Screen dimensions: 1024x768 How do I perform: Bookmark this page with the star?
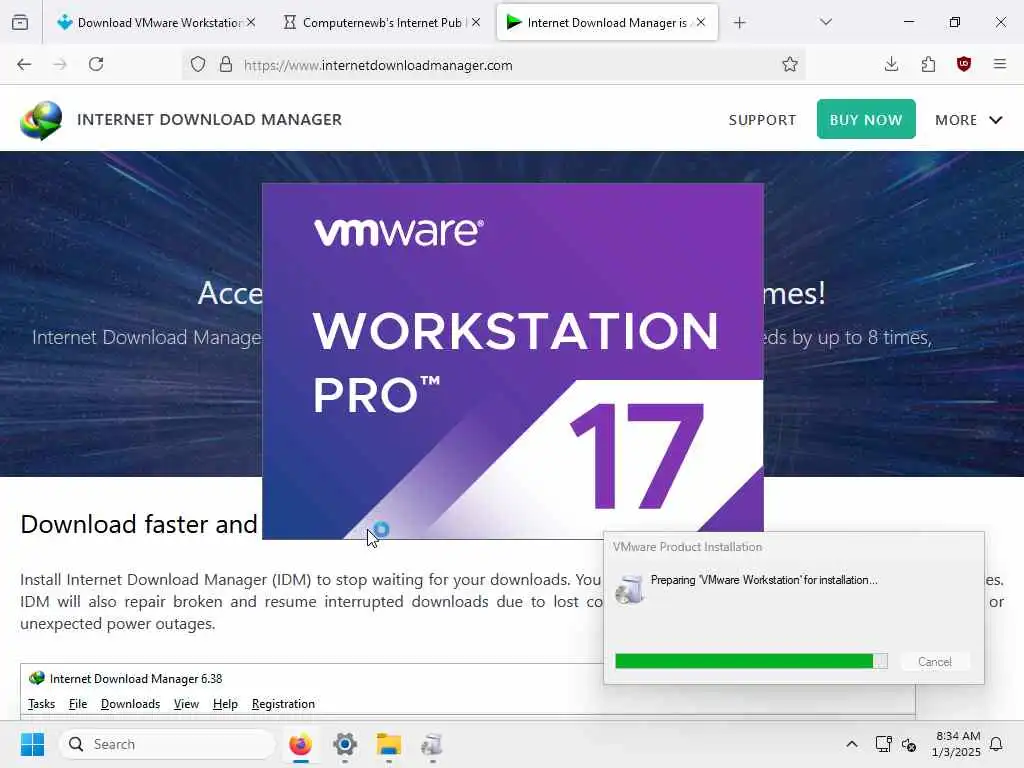click(790, 64)
